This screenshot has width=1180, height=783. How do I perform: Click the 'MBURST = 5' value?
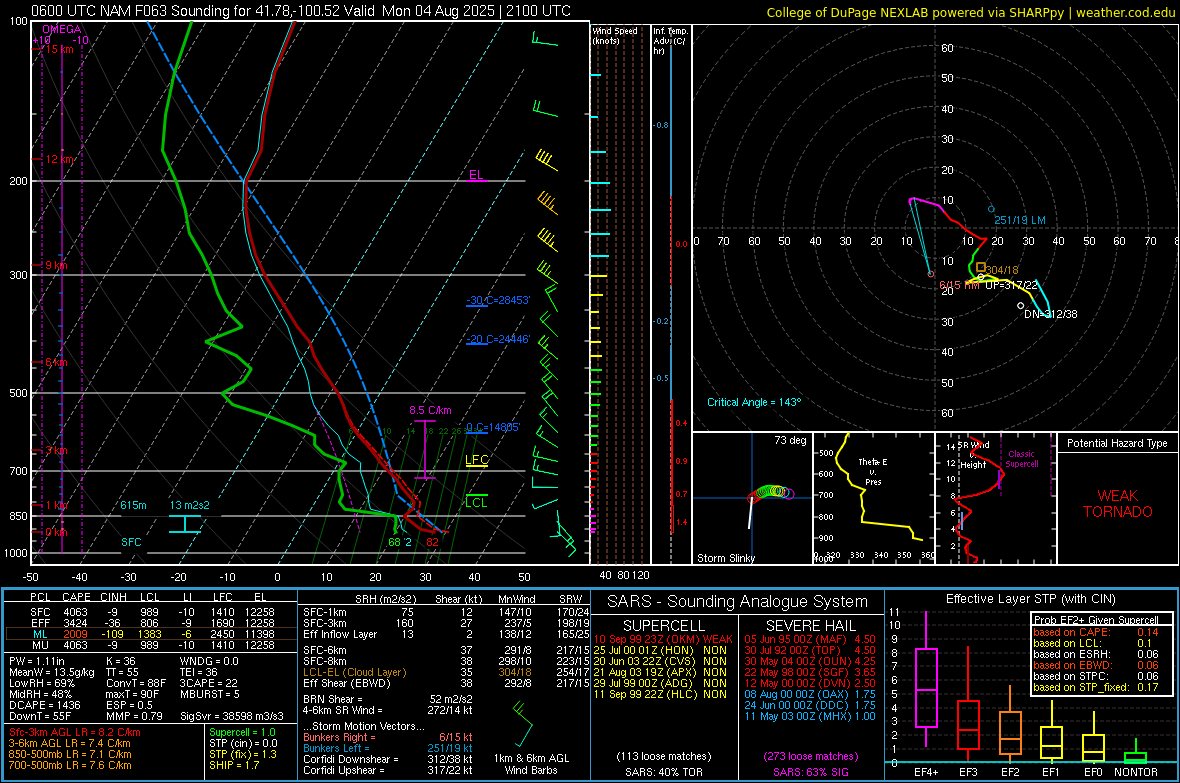tap(209, 694)
